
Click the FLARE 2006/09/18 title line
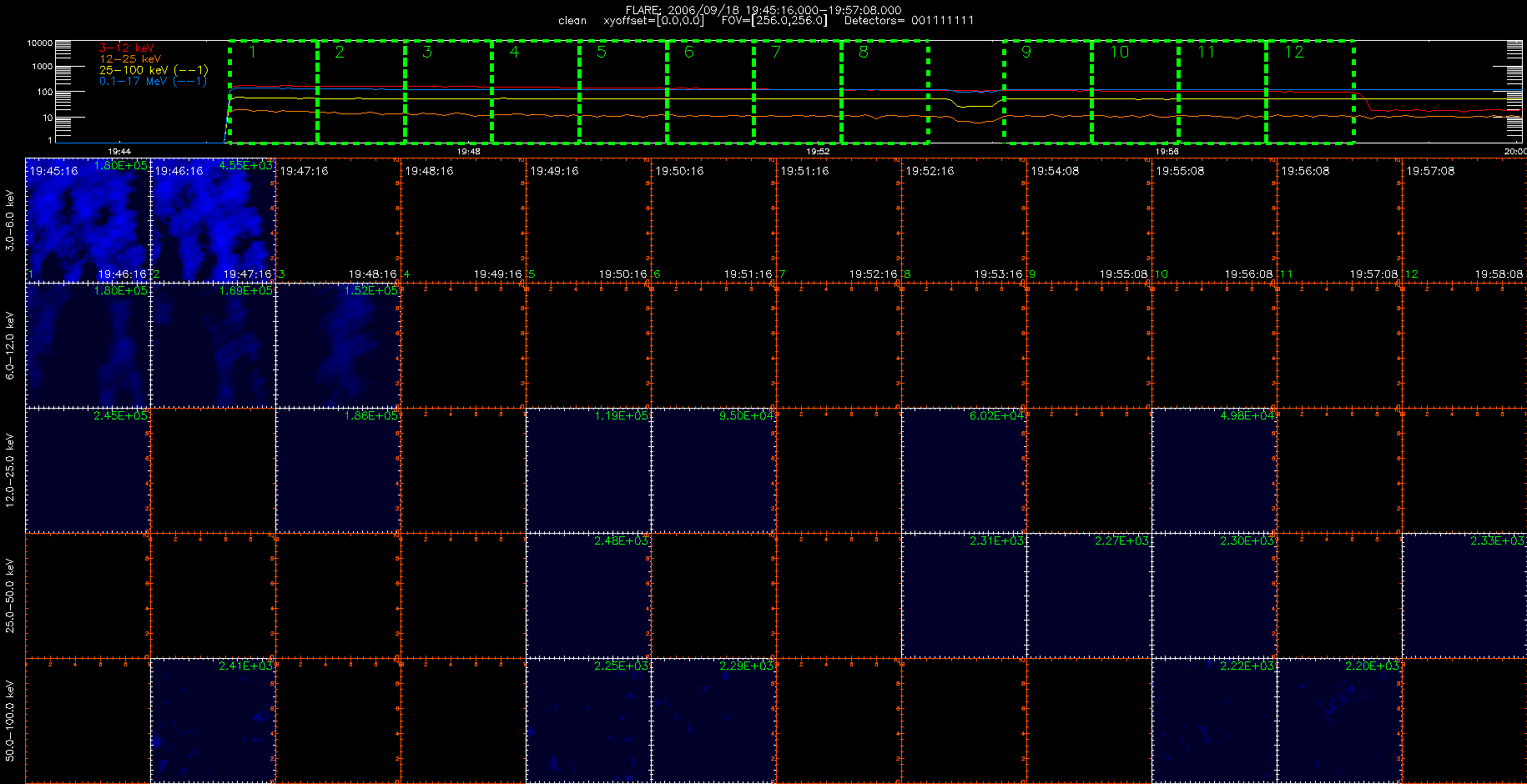(x=763, y=10)
